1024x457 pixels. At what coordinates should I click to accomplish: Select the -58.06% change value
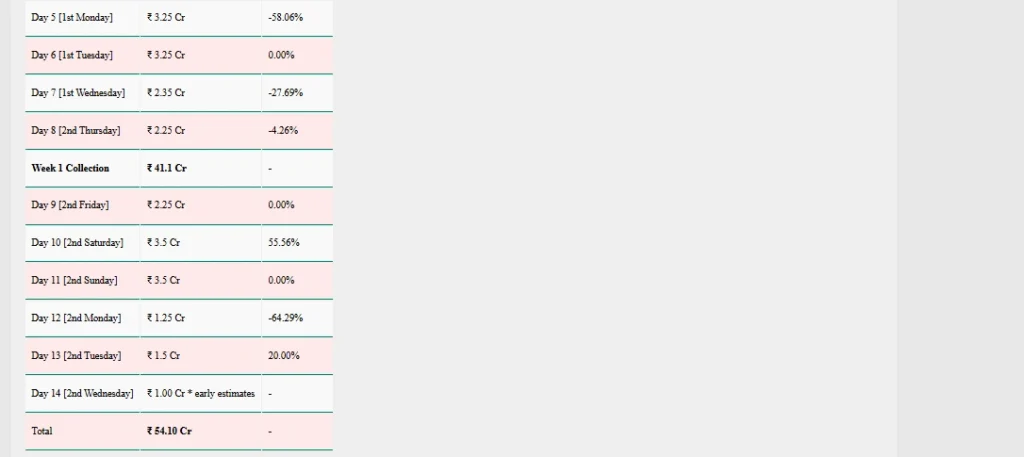pos(286,18)
